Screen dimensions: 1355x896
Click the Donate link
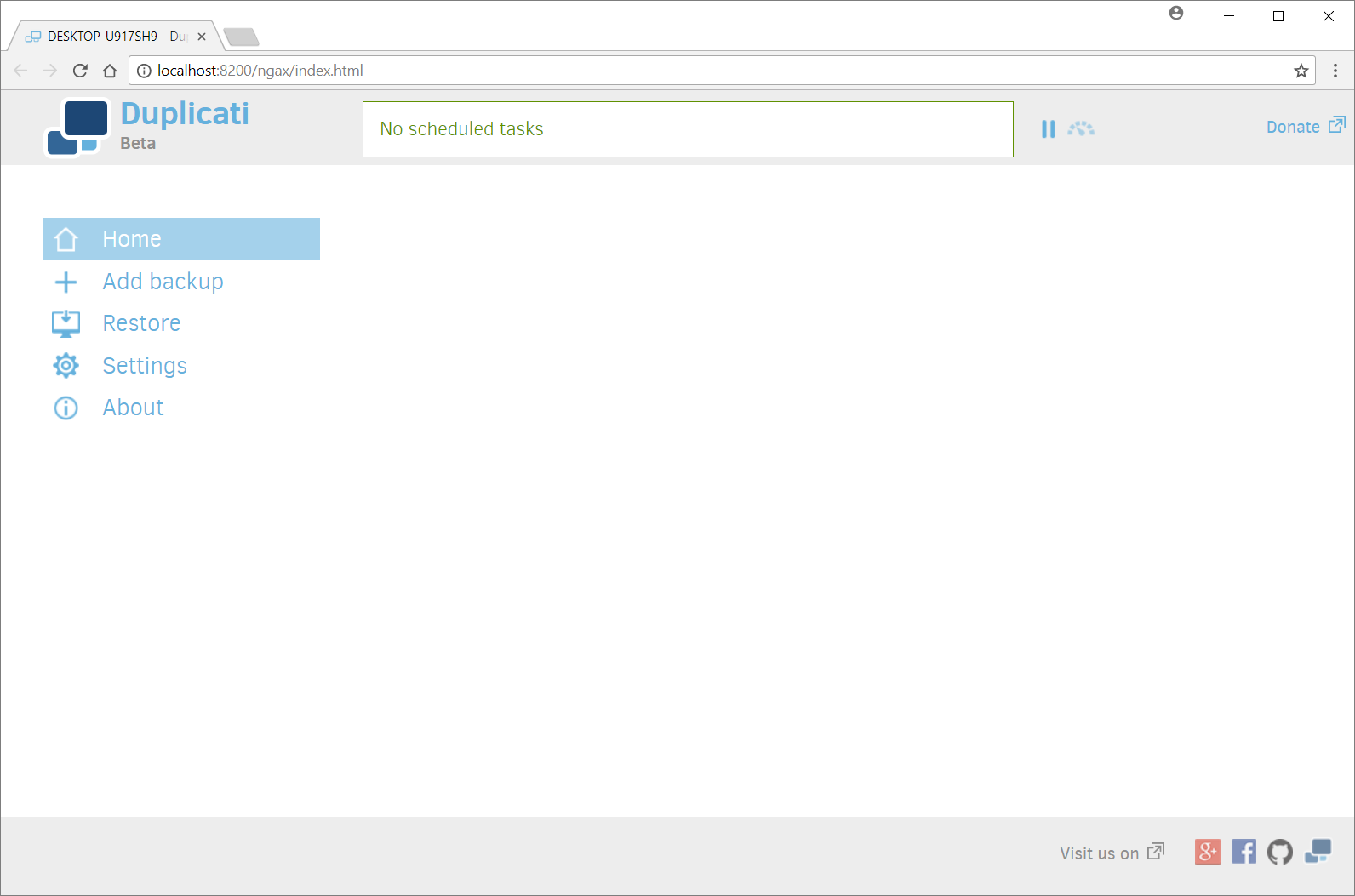click(x=1293, y=127)
